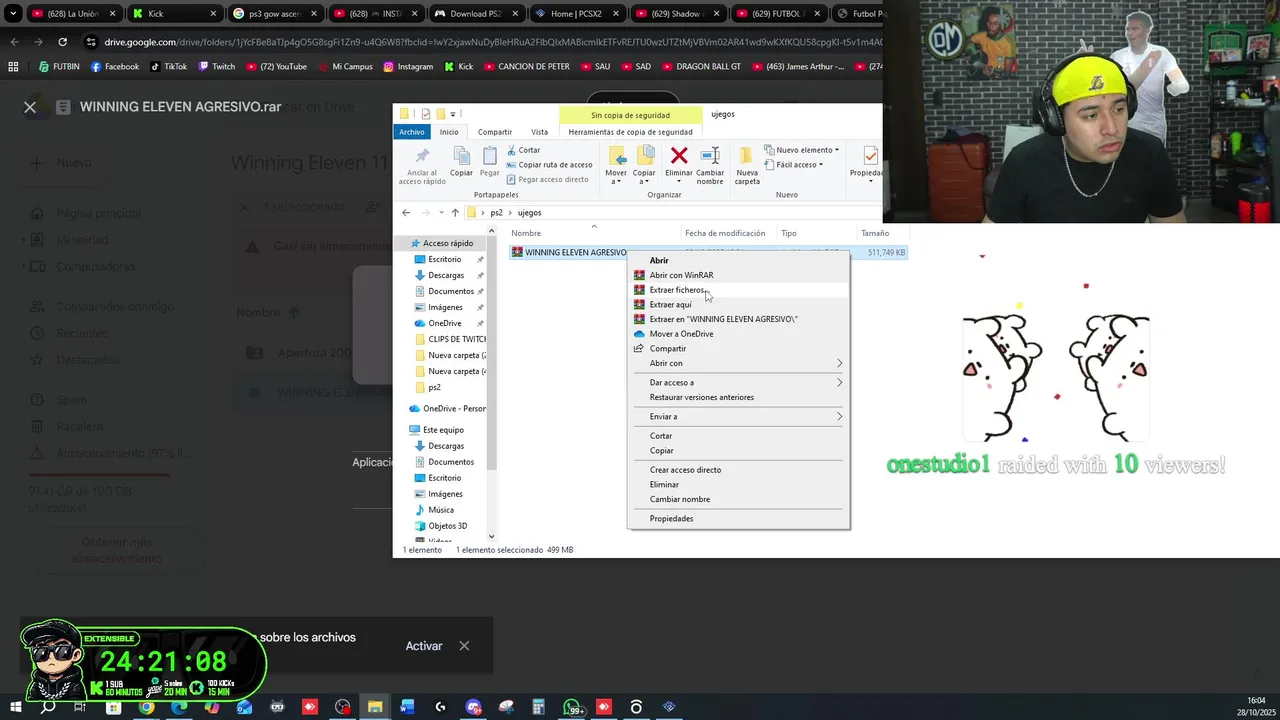Open the FUTBIN bookmark
Viewport: 1280px width, 720px height.
tap(58, 66)
